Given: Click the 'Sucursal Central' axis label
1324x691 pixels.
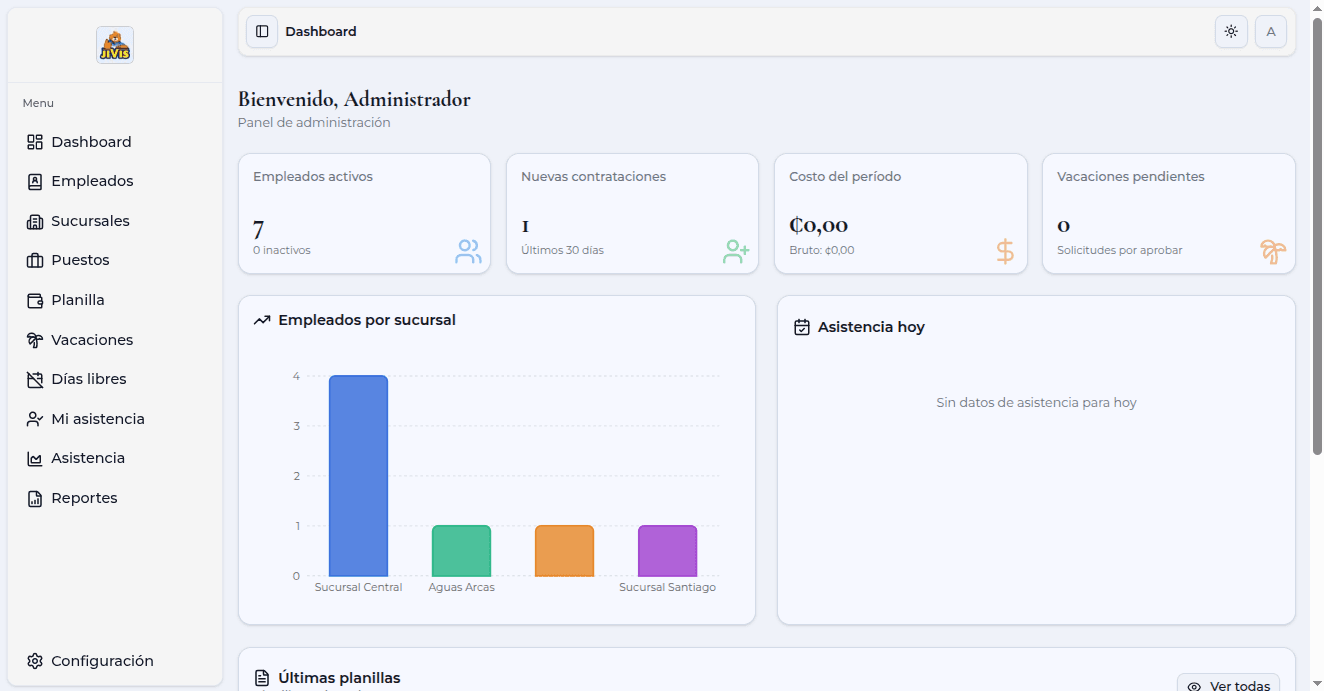Looking at the screenshot, I should [x=358, y=588].
